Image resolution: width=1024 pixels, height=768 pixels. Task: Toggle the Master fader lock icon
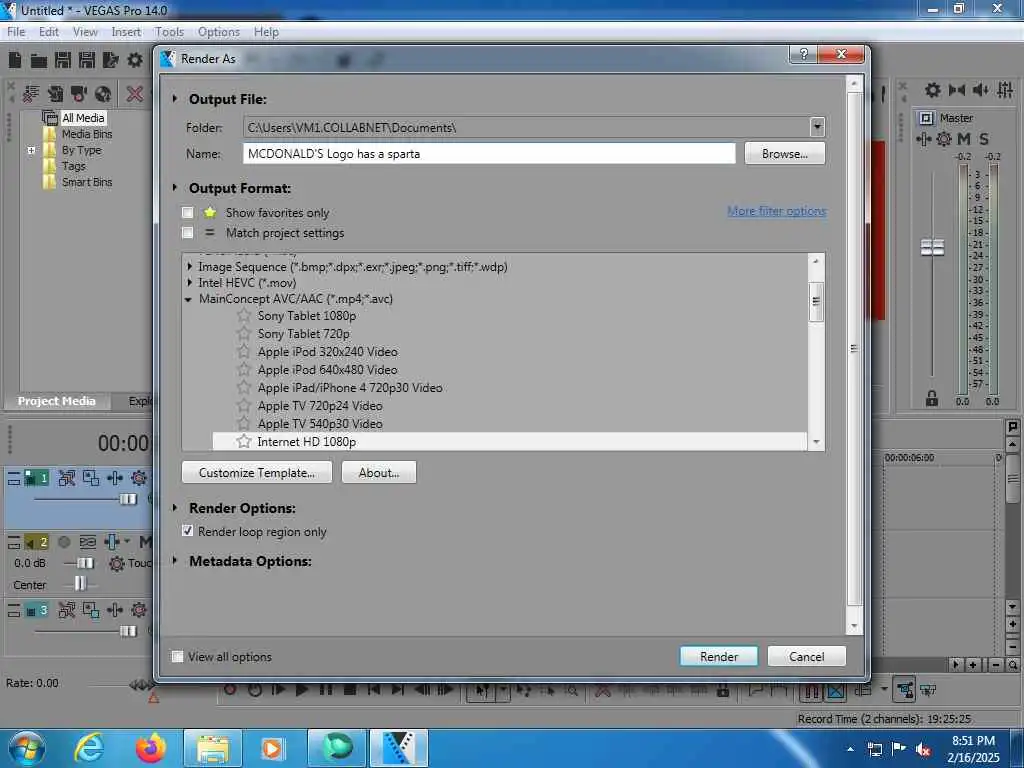pyautogui.click(x=932, y=398)
